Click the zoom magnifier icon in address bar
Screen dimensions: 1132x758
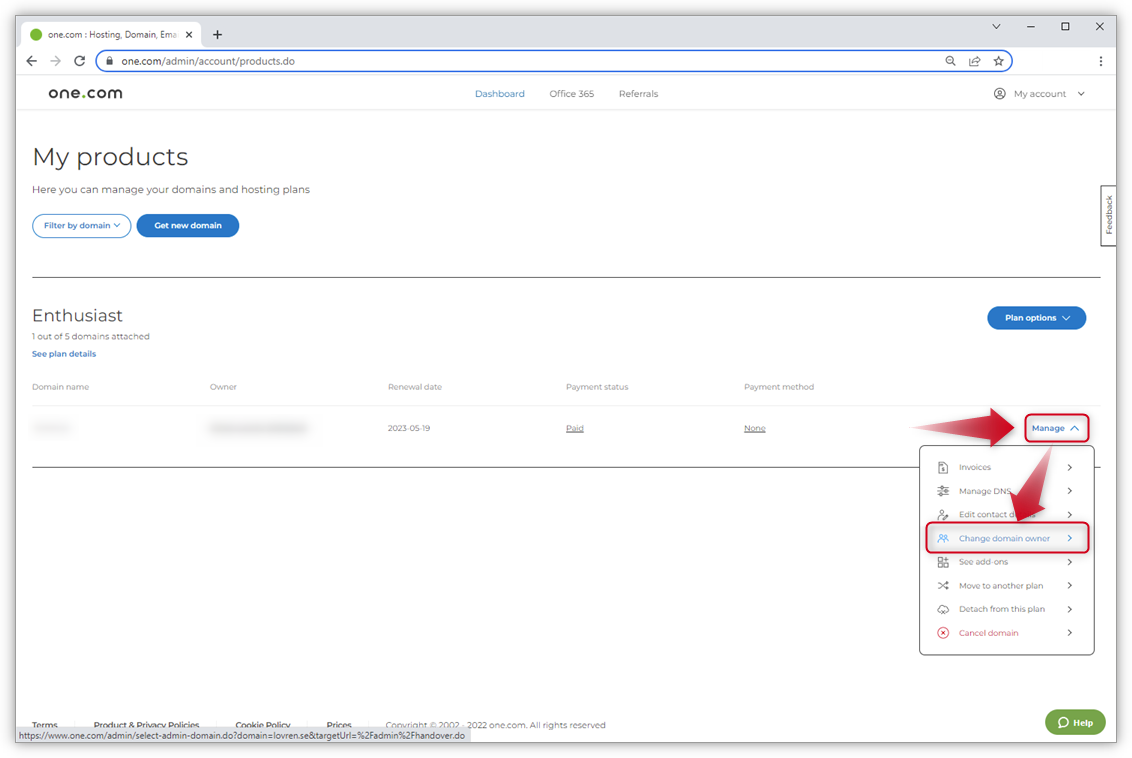click(x=950, y=61)
